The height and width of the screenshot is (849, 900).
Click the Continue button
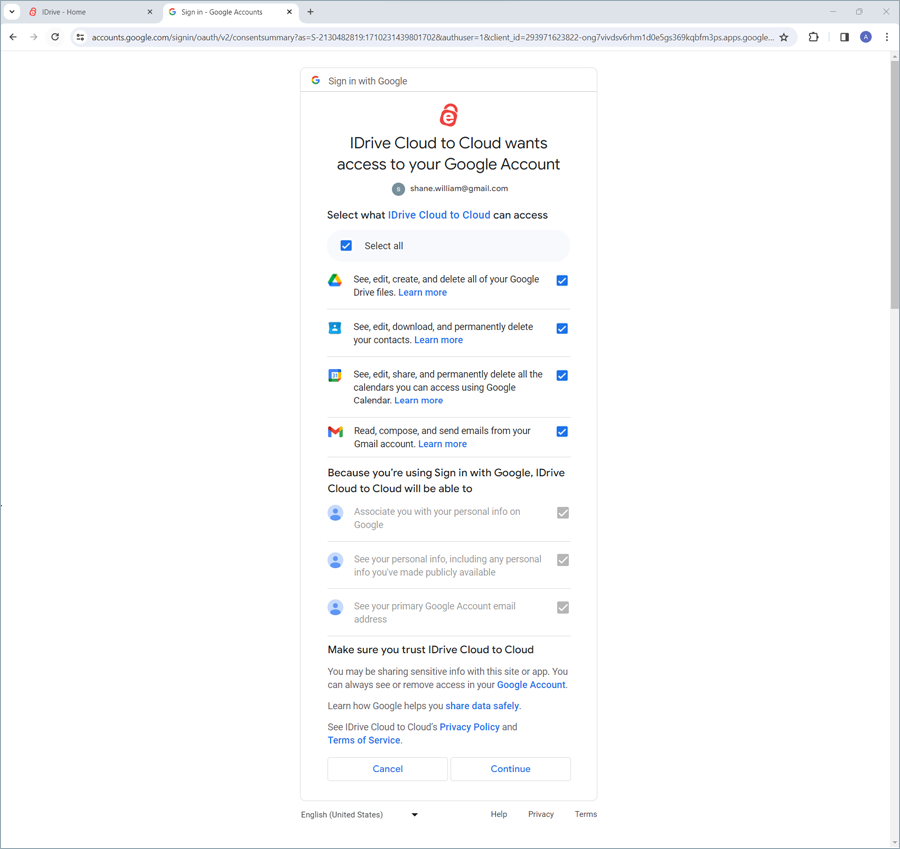point(510,769)
